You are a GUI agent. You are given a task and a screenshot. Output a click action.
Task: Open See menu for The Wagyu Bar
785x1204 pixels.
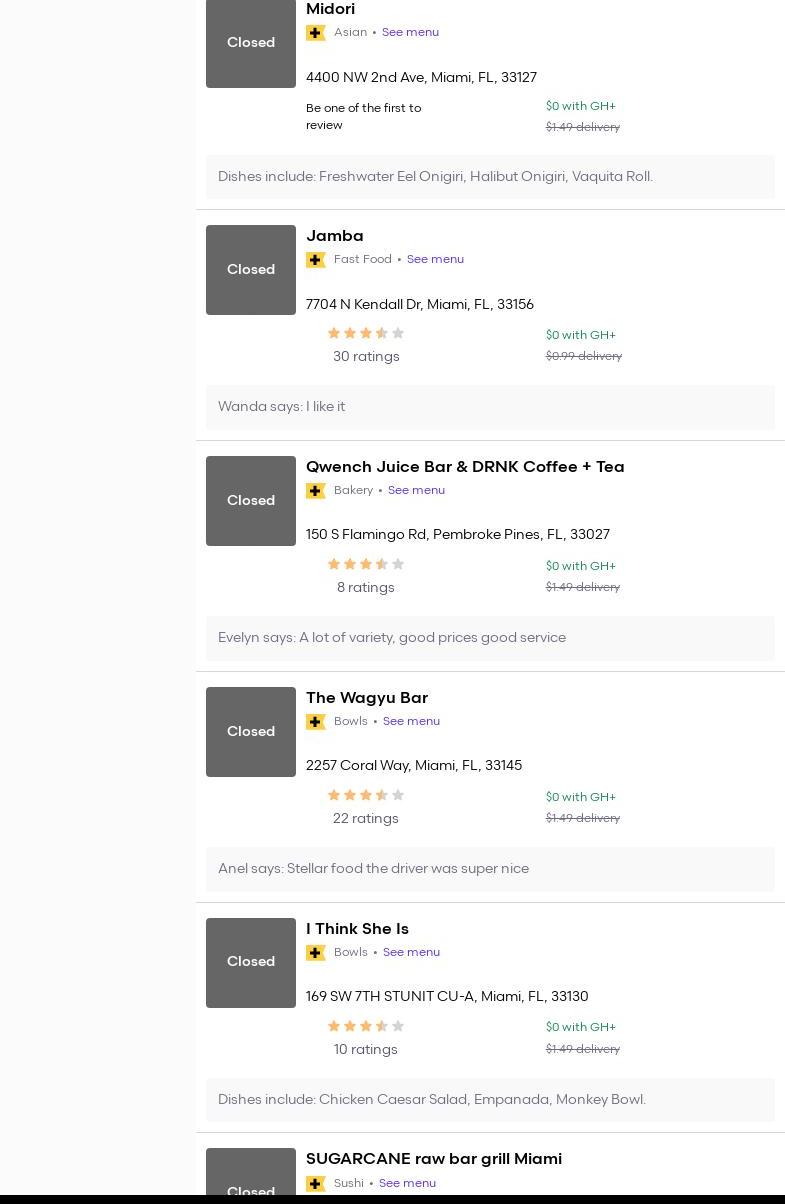[x=411, y=721]
